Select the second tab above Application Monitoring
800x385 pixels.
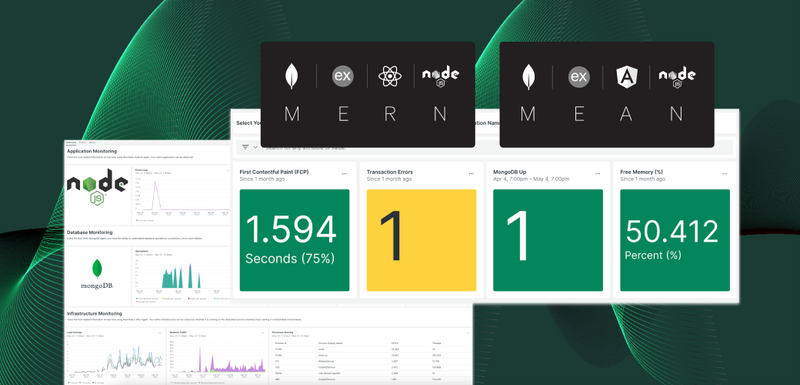click(x=83, y=142)
